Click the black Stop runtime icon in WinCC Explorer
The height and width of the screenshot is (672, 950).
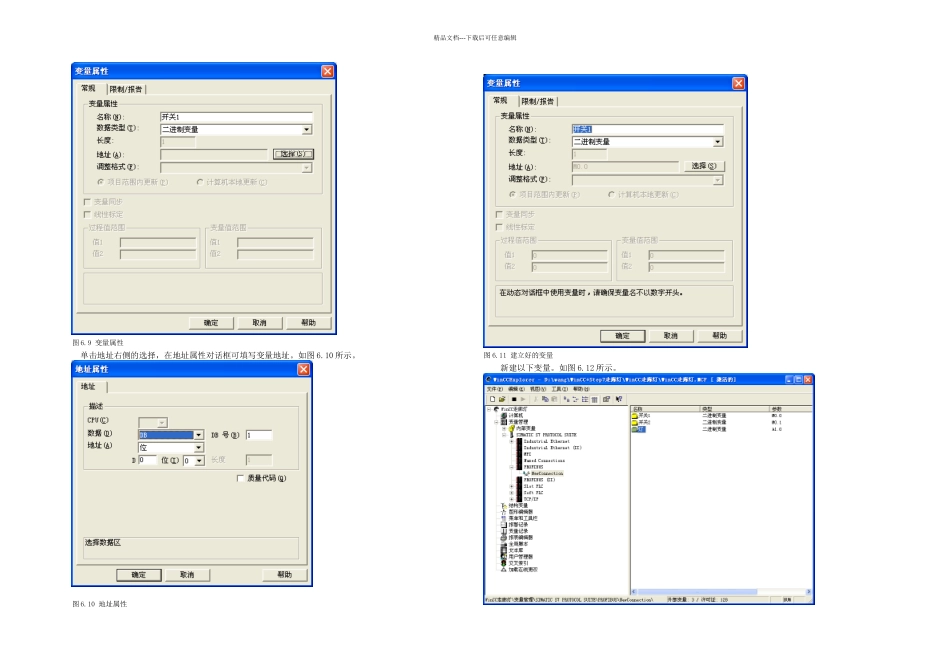tap(514, 399)
